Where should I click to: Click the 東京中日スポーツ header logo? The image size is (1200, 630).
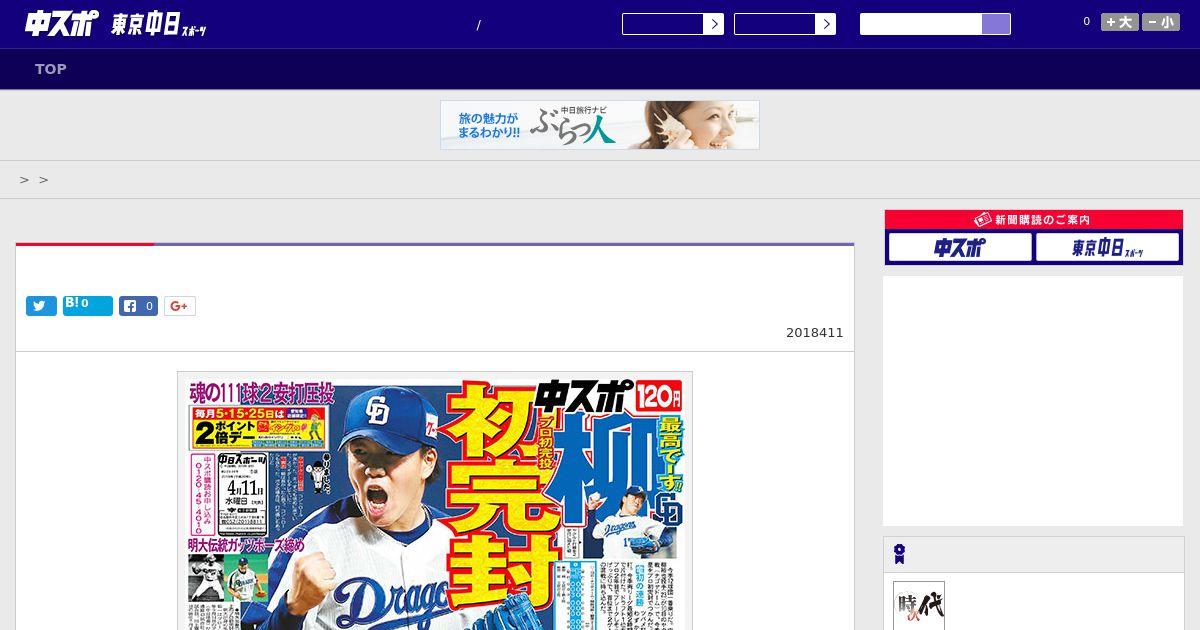(160, 25)
